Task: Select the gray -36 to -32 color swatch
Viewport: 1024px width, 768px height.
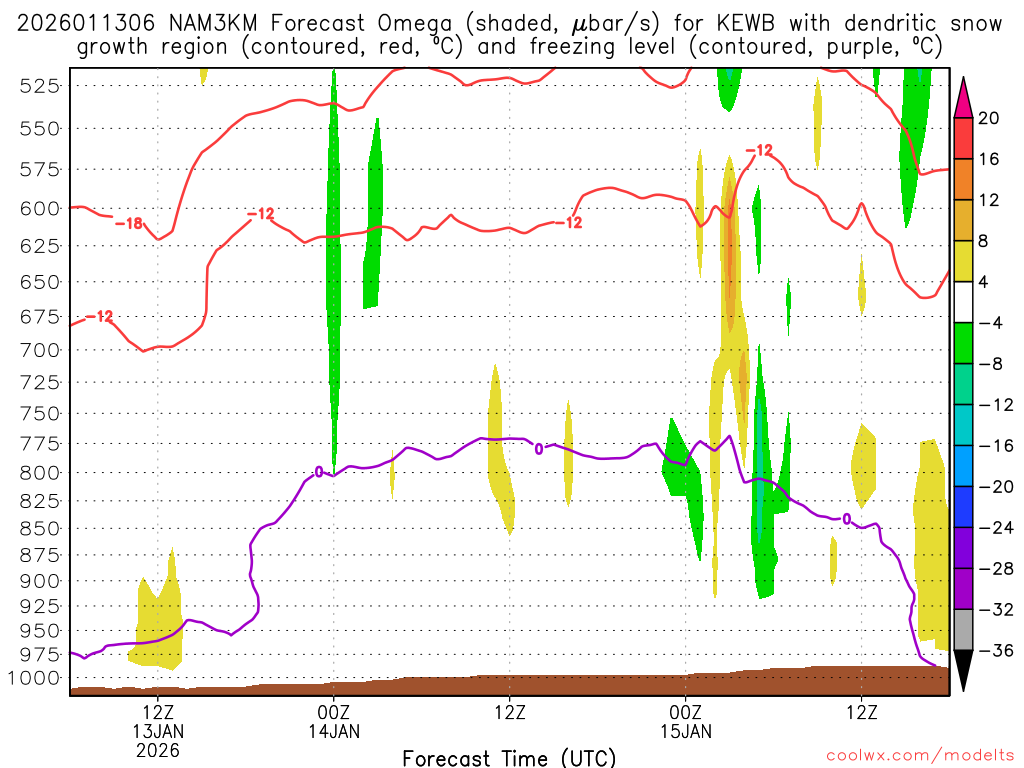Action: 963,630
